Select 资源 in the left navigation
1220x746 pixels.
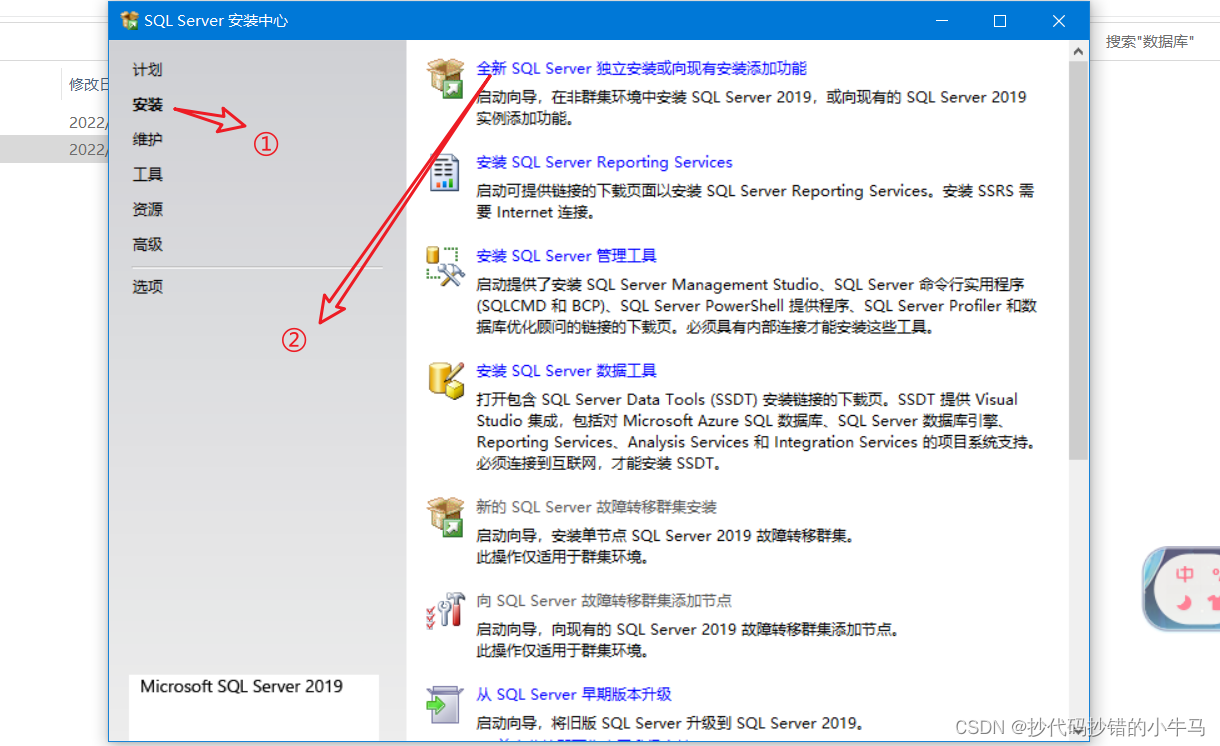(x=147, y=210)
